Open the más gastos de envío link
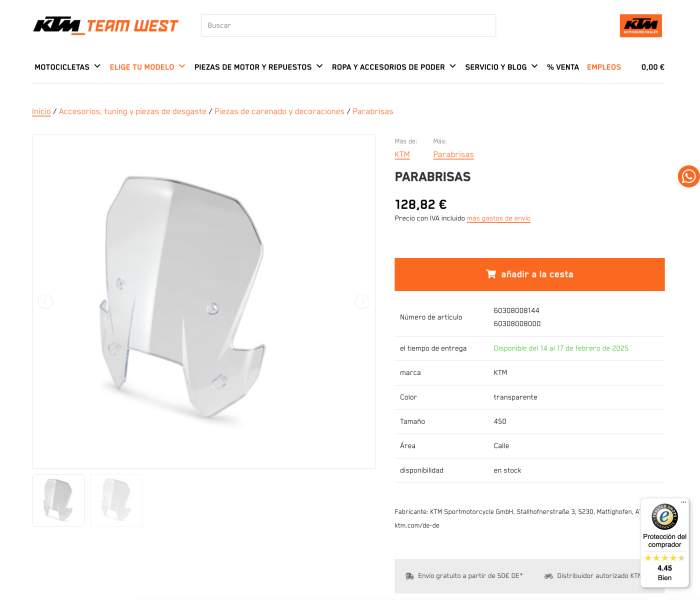Image resolution: width=700 pixels, height=601 pixels. [x=498, y=218]
